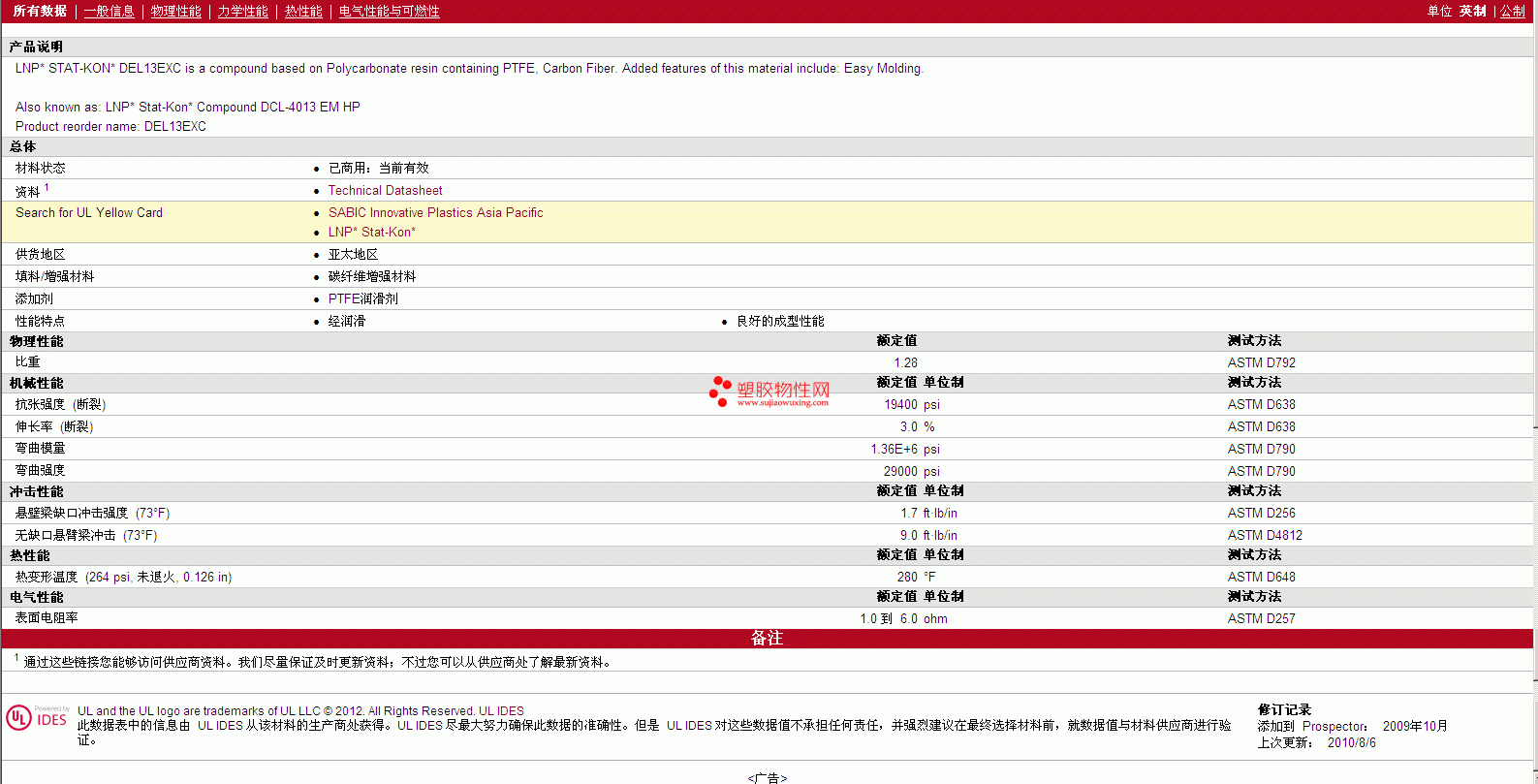Click the 资料 row label
The height and width of the screenshot is (784, 1538).
click(28, 192)
